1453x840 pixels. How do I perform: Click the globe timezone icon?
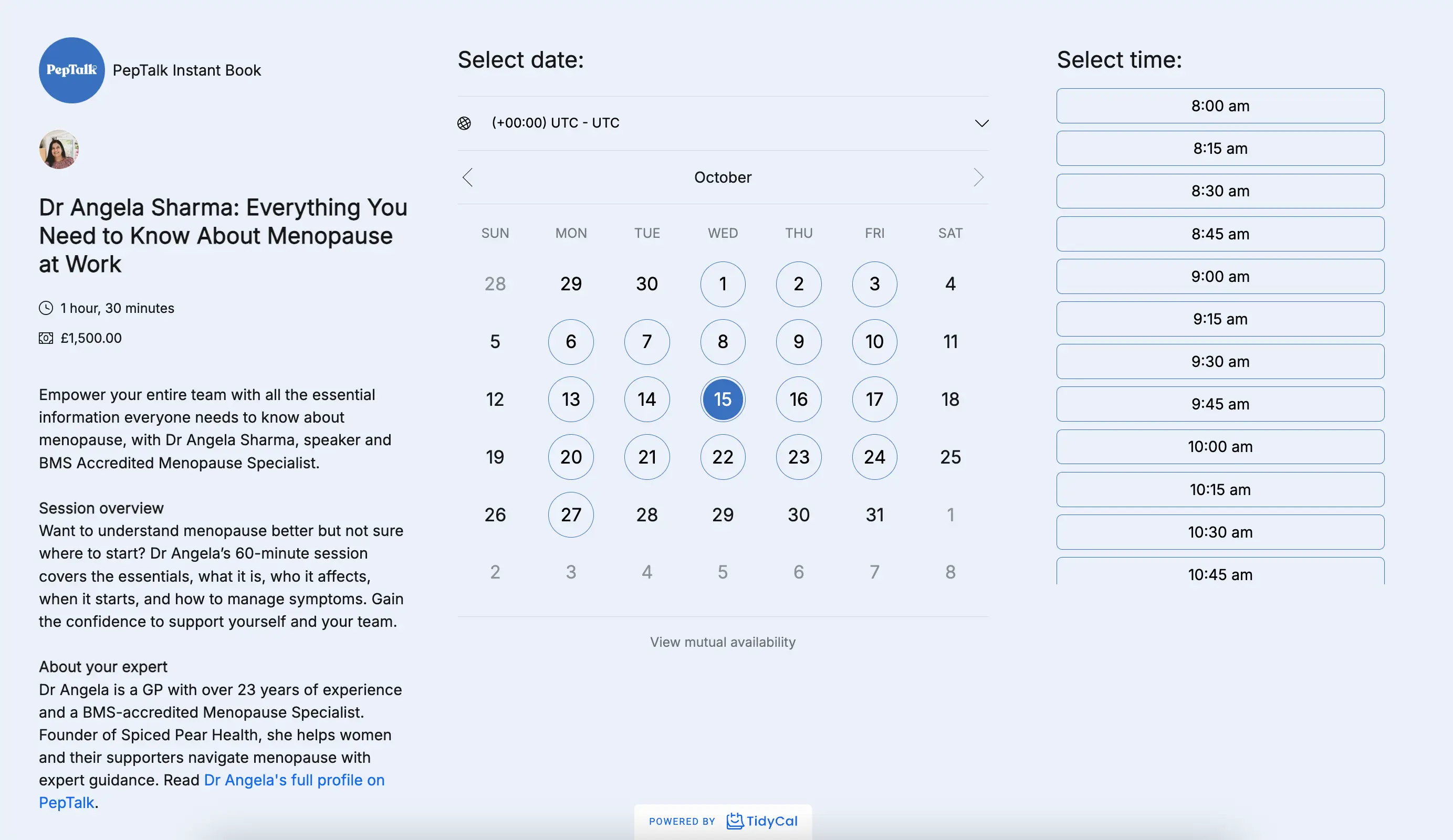point(464,123)
